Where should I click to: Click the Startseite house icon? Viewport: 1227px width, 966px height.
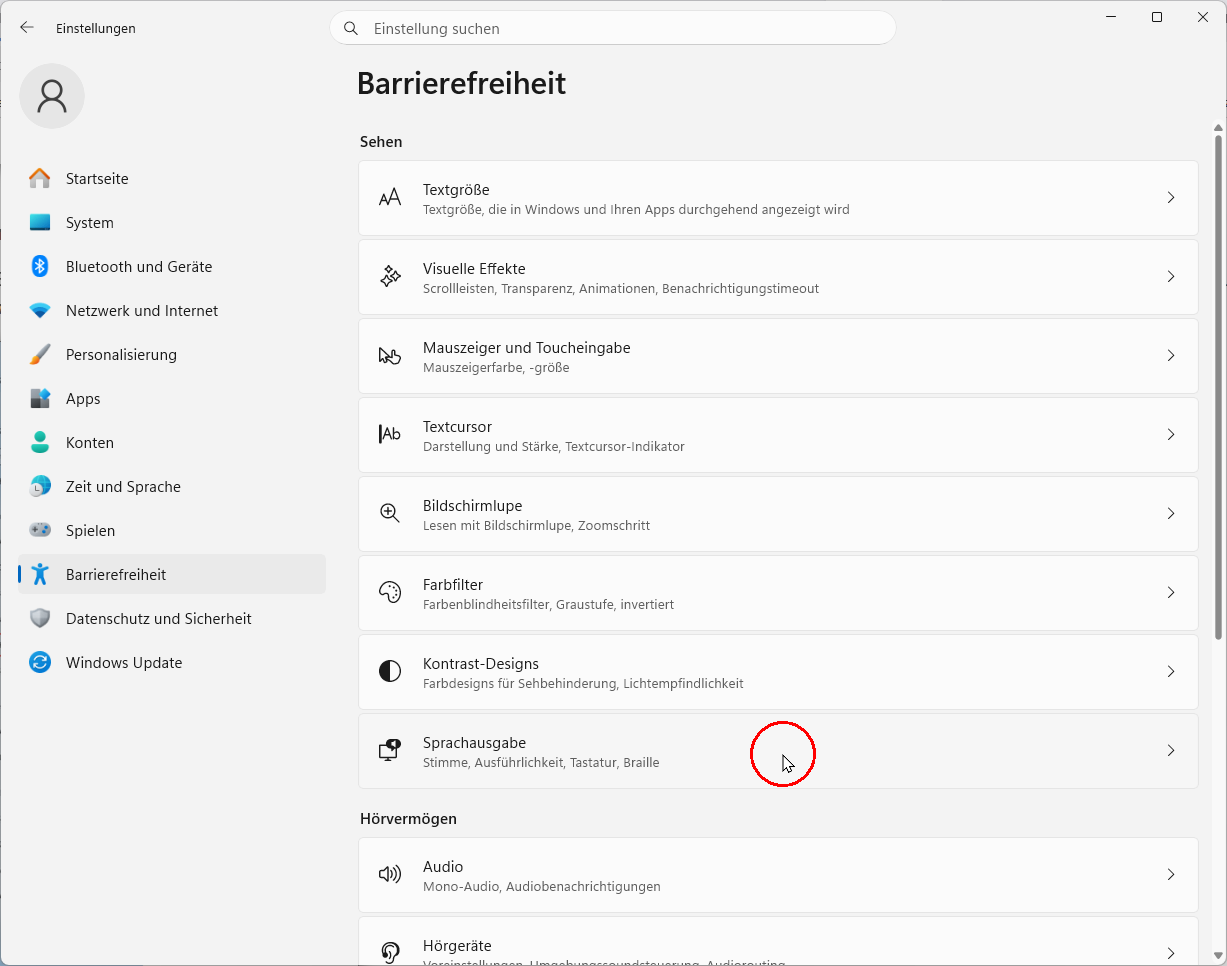pos(40,179)
